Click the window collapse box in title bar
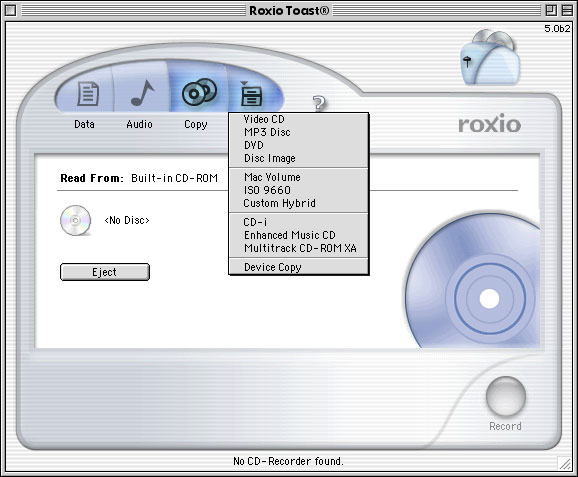The image size is (578, 477). pos(567,10)
